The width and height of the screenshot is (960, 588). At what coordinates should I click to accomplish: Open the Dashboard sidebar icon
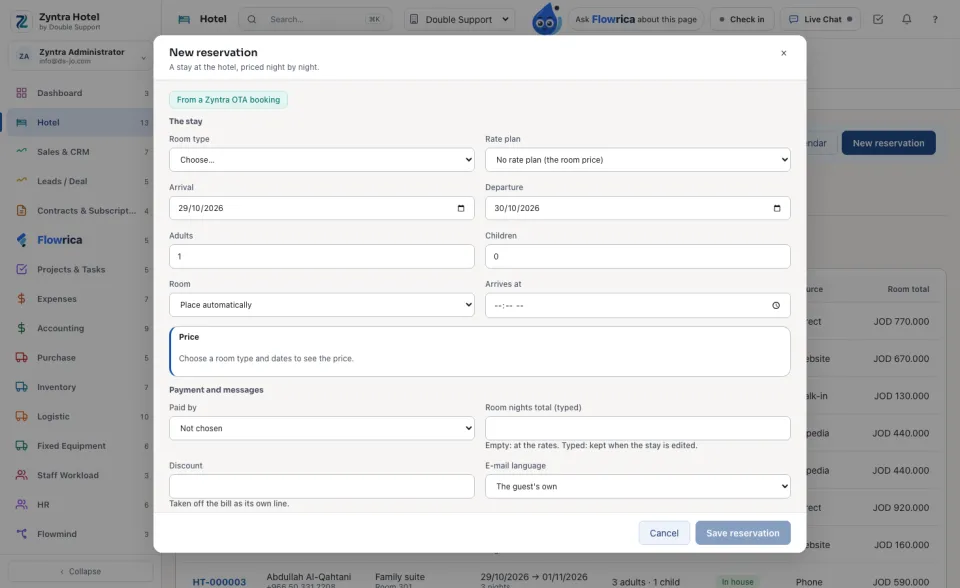pyautogui.click(x=21, y=93)
